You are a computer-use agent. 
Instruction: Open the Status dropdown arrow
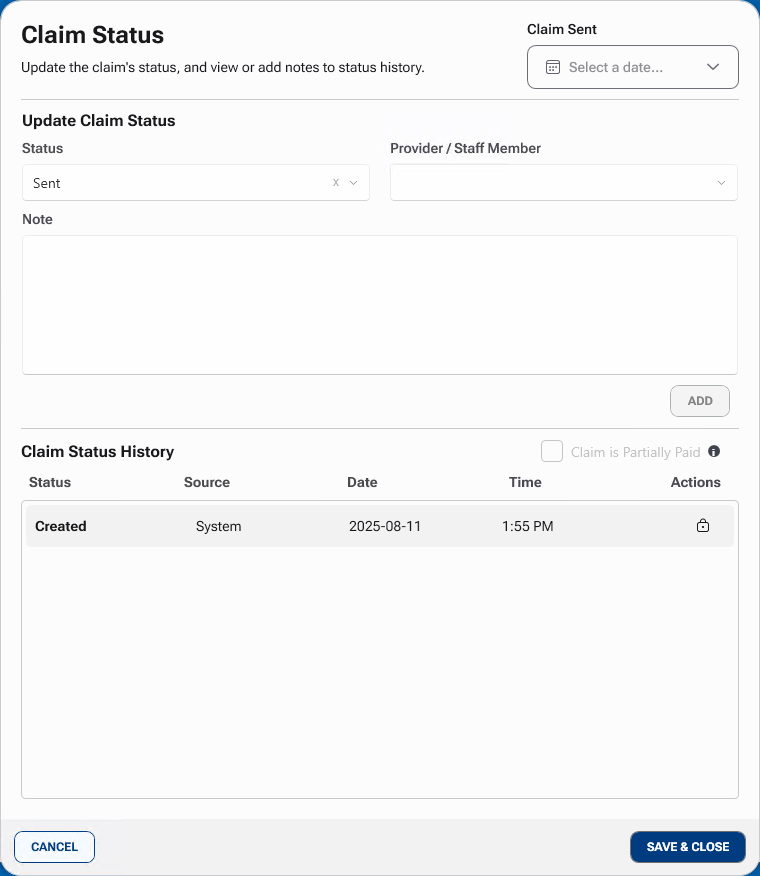click(x=353, y=183)
